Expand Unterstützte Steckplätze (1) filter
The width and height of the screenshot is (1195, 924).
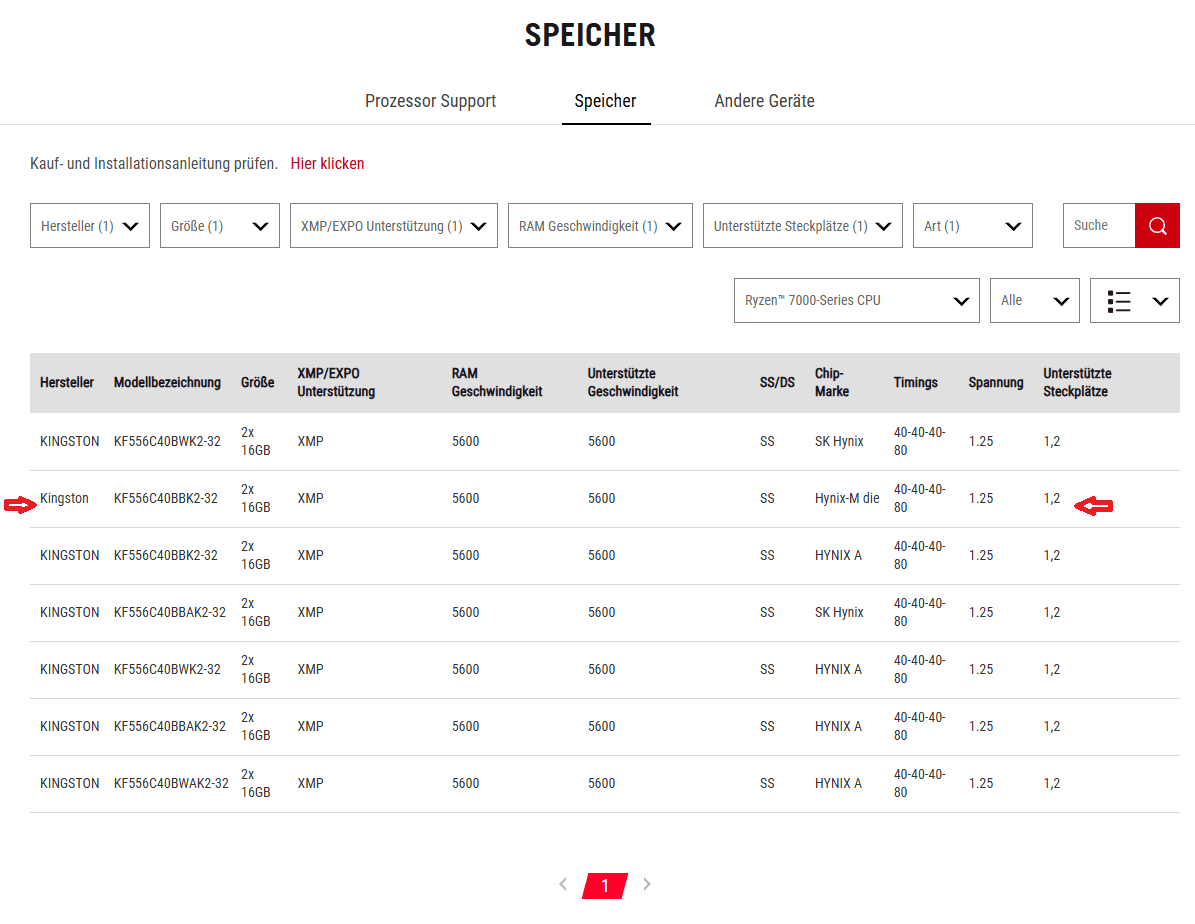[803, 226]
